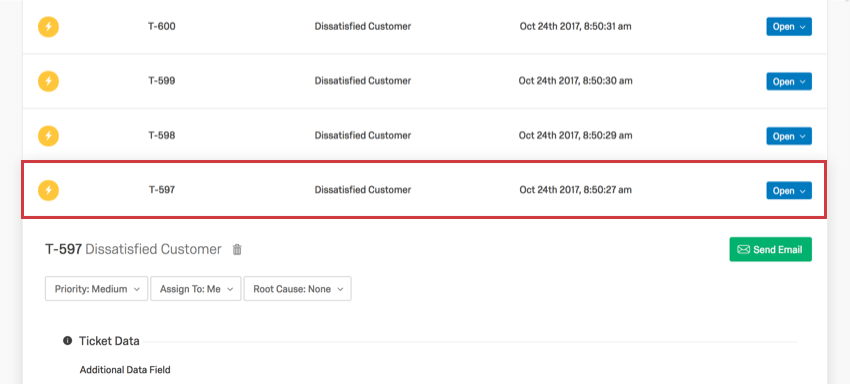Viewport: 850px width, 384px height.
Task: Expand the Assign To: Me dropdown
Action: click(196, 289)
